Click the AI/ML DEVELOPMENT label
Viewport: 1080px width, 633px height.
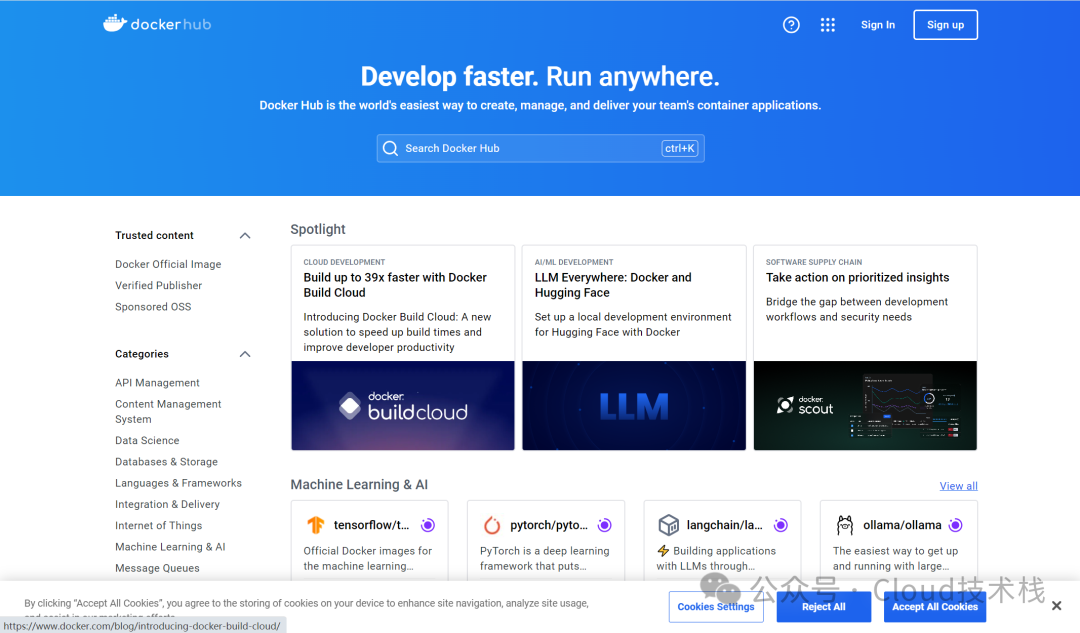pyautogui.click(x=574, y=262)
